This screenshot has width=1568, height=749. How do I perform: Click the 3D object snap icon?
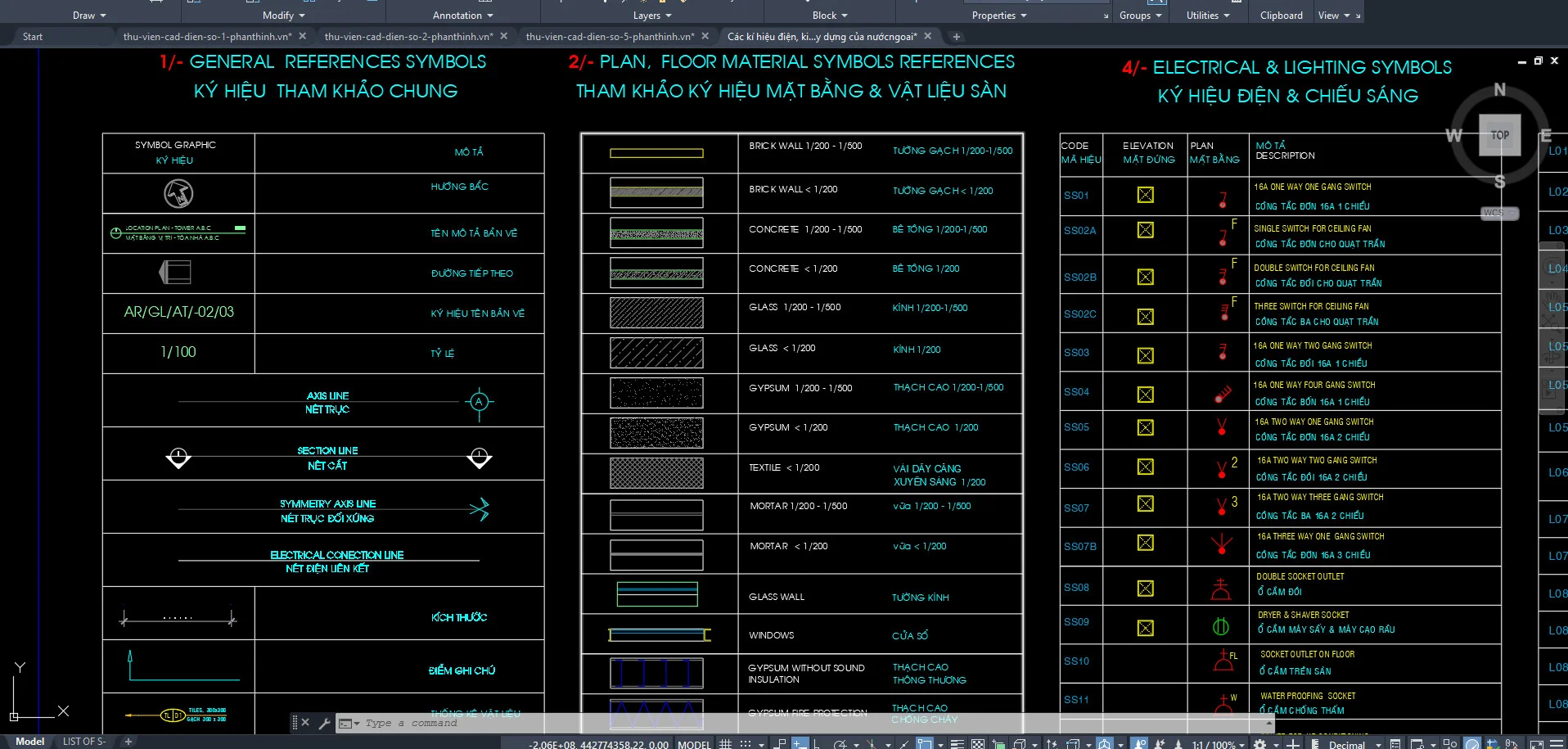click(1019, 743)
